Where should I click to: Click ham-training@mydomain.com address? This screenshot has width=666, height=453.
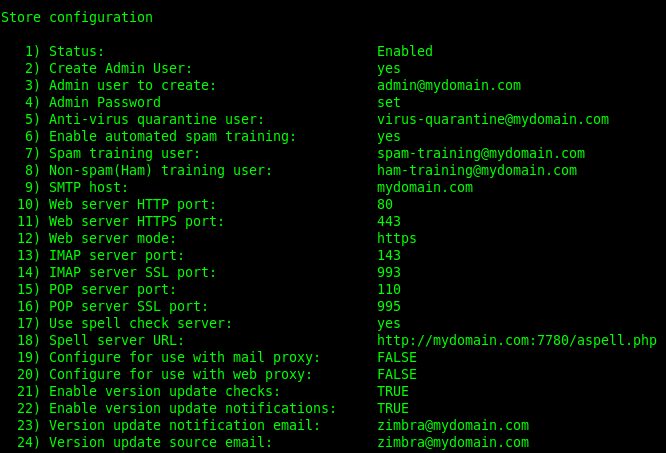click(x=477, y=171)
